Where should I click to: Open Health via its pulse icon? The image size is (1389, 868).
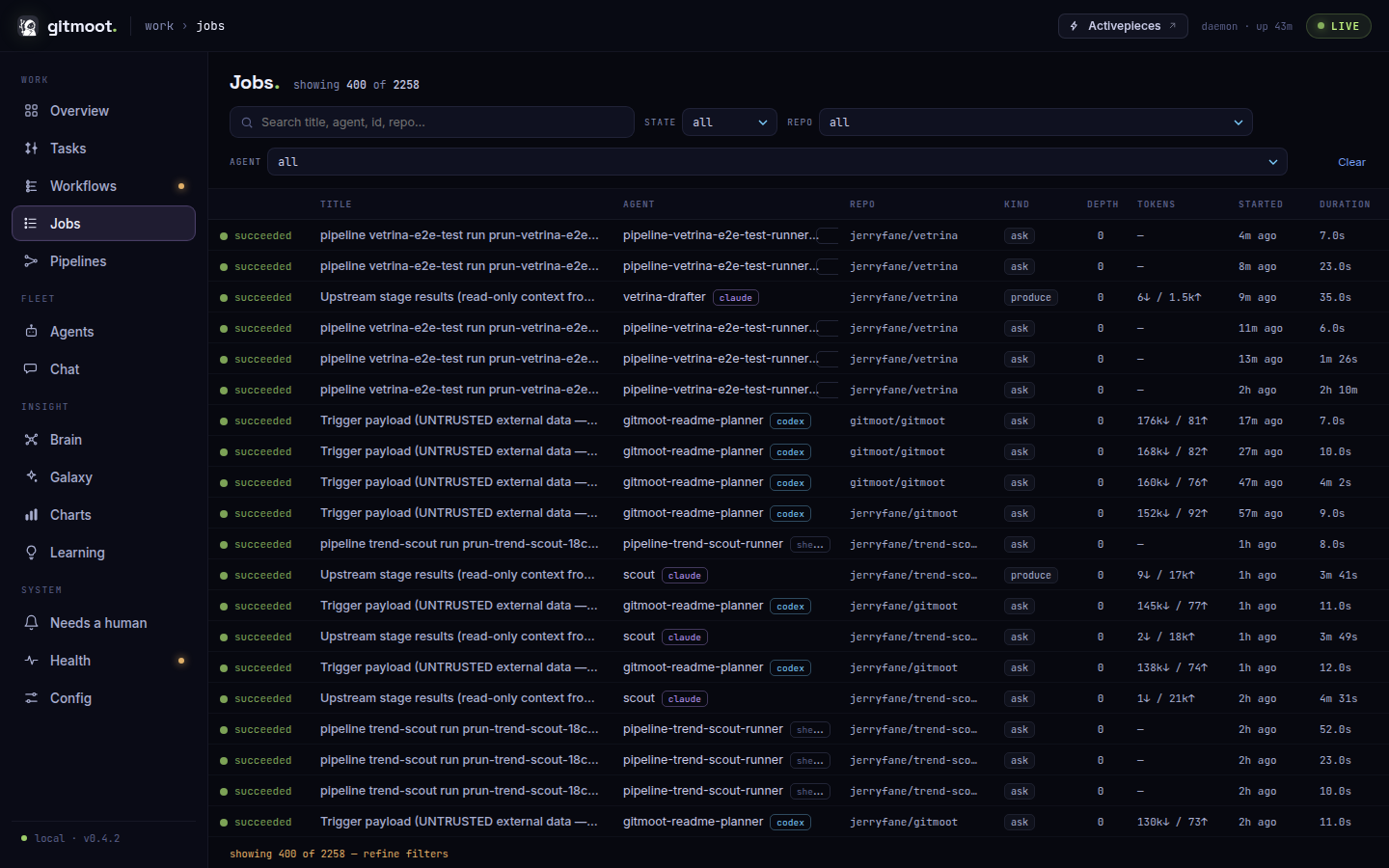coord(31,661)
